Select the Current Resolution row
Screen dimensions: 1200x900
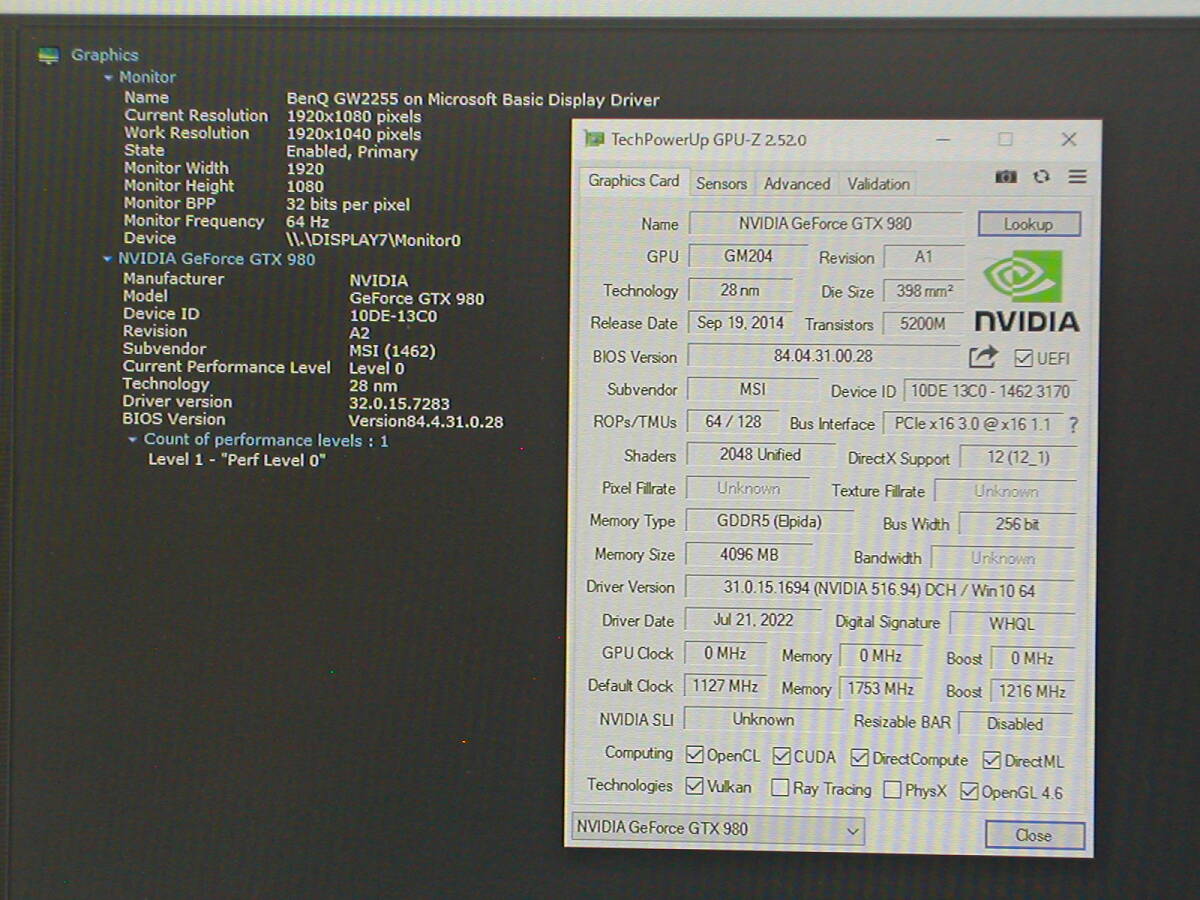pyautogui.click(x=273, y=116)
